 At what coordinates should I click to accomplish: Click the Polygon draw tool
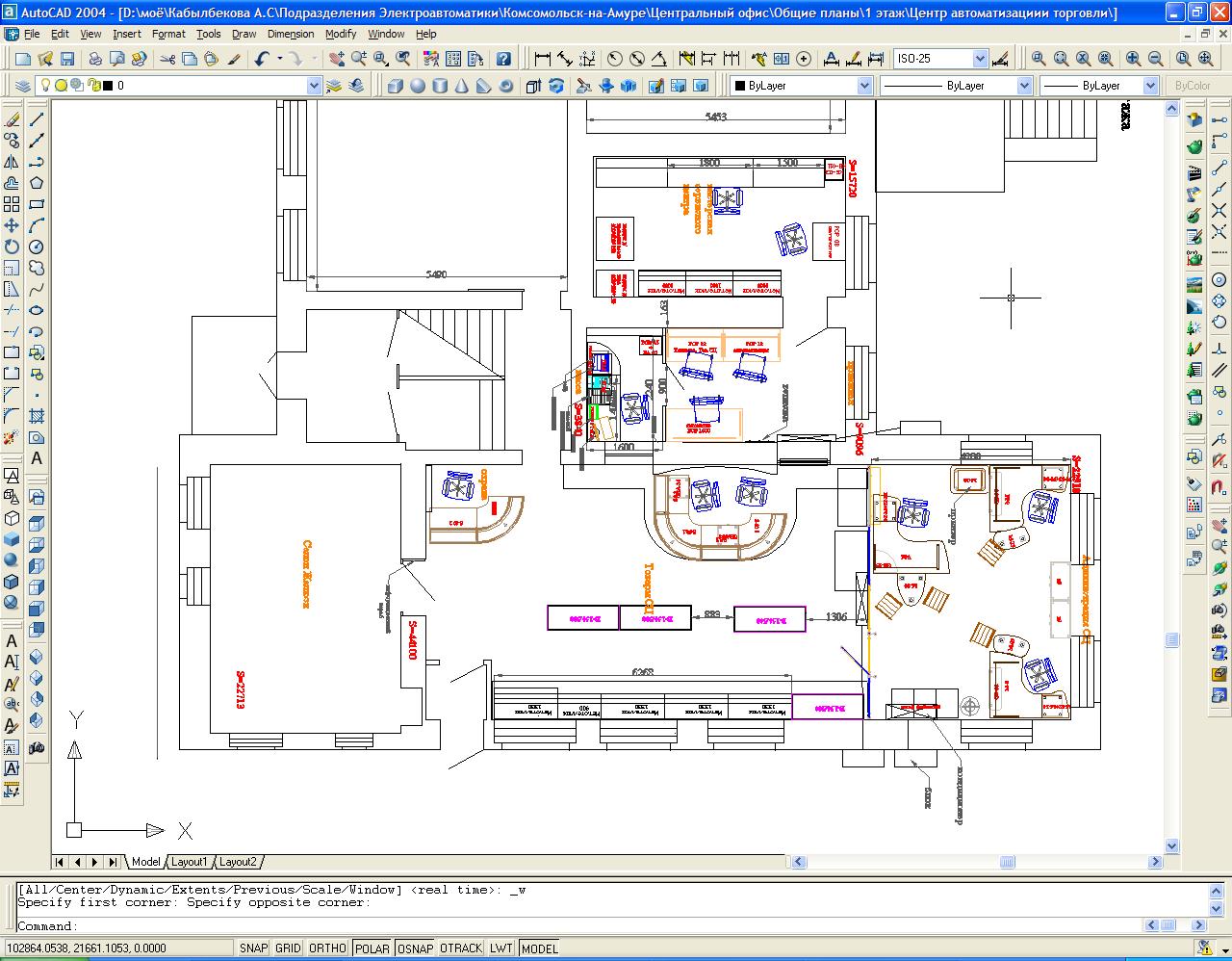(x=37, y=183)
